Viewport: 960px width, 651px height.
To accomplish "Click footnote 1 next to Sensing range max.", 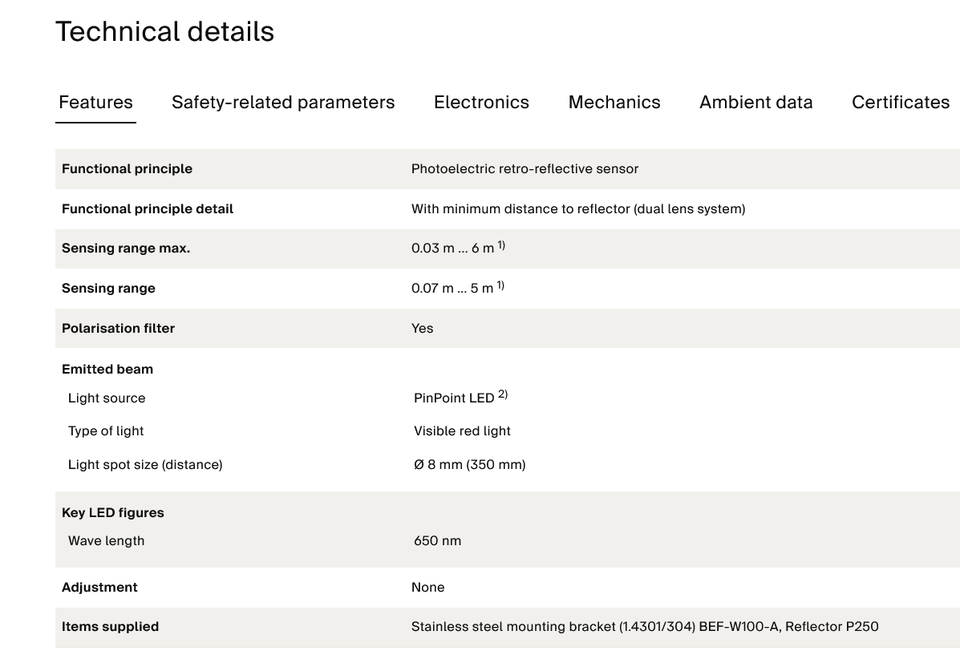I will [501, 245].
